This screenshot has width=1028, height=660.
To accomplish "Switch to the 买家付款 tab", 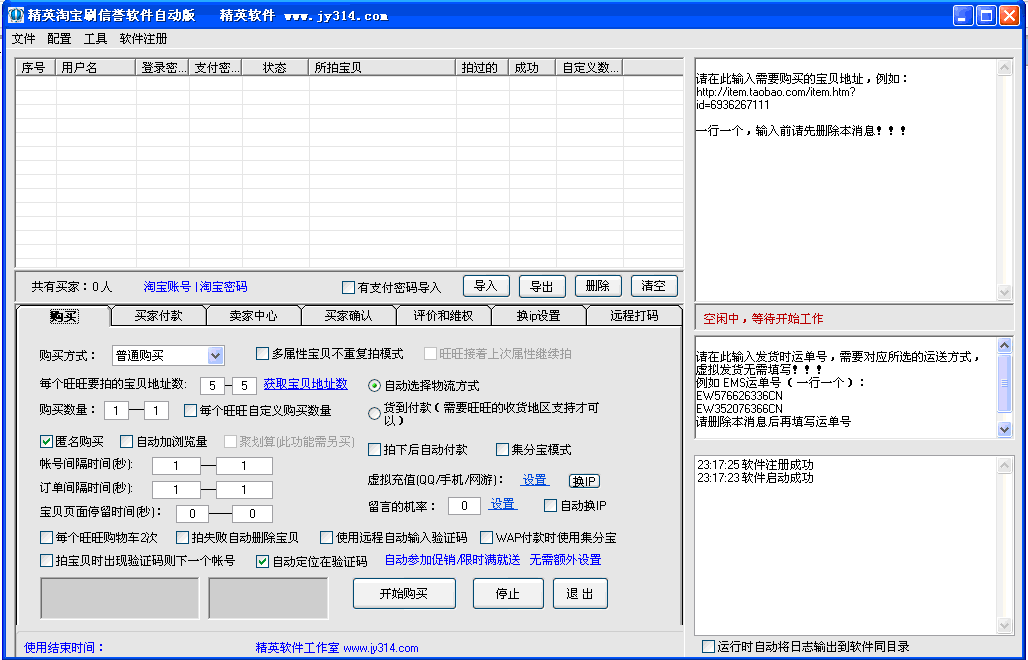I will (x=158, y=316).
